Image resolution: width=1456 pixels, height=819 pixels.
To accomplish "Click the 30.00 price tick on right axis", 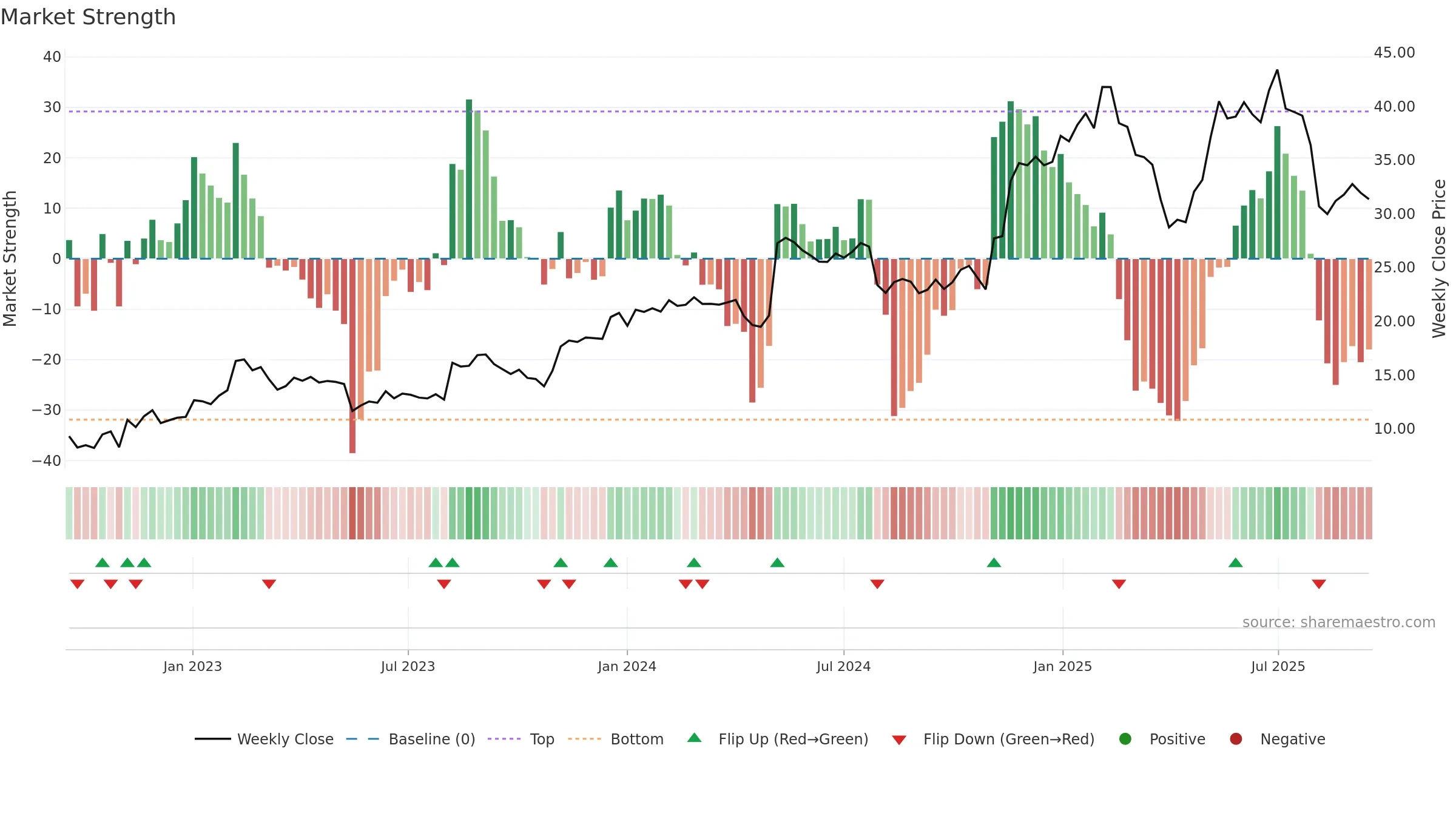I will coord(1394,214).
